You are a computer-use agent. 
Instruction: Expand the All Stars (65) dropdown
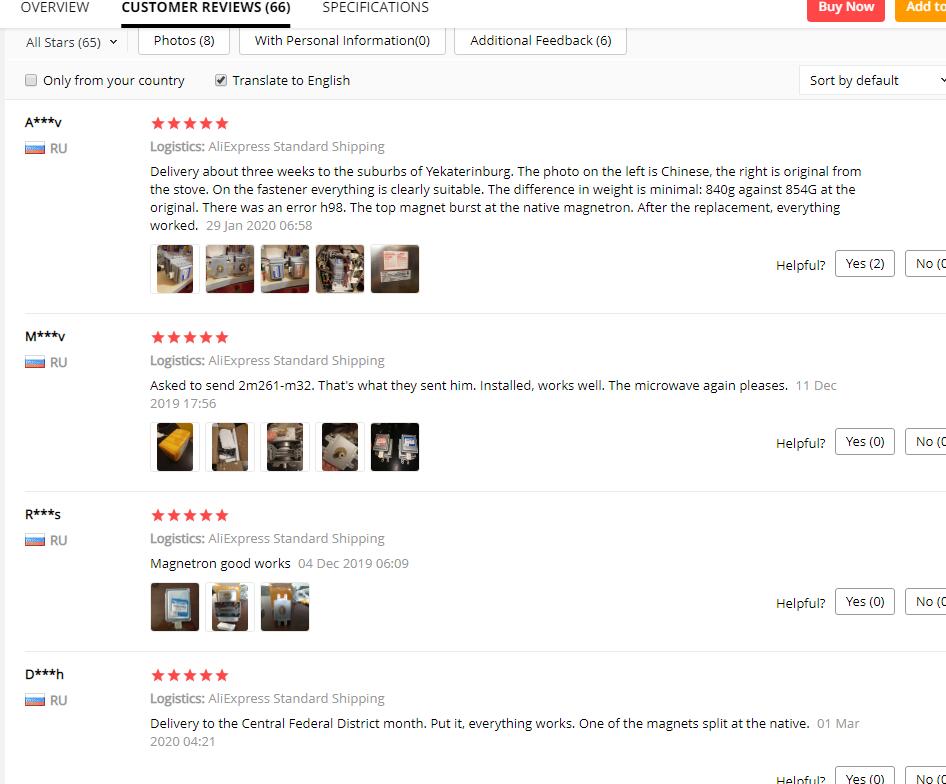click(x=71, y=42)
